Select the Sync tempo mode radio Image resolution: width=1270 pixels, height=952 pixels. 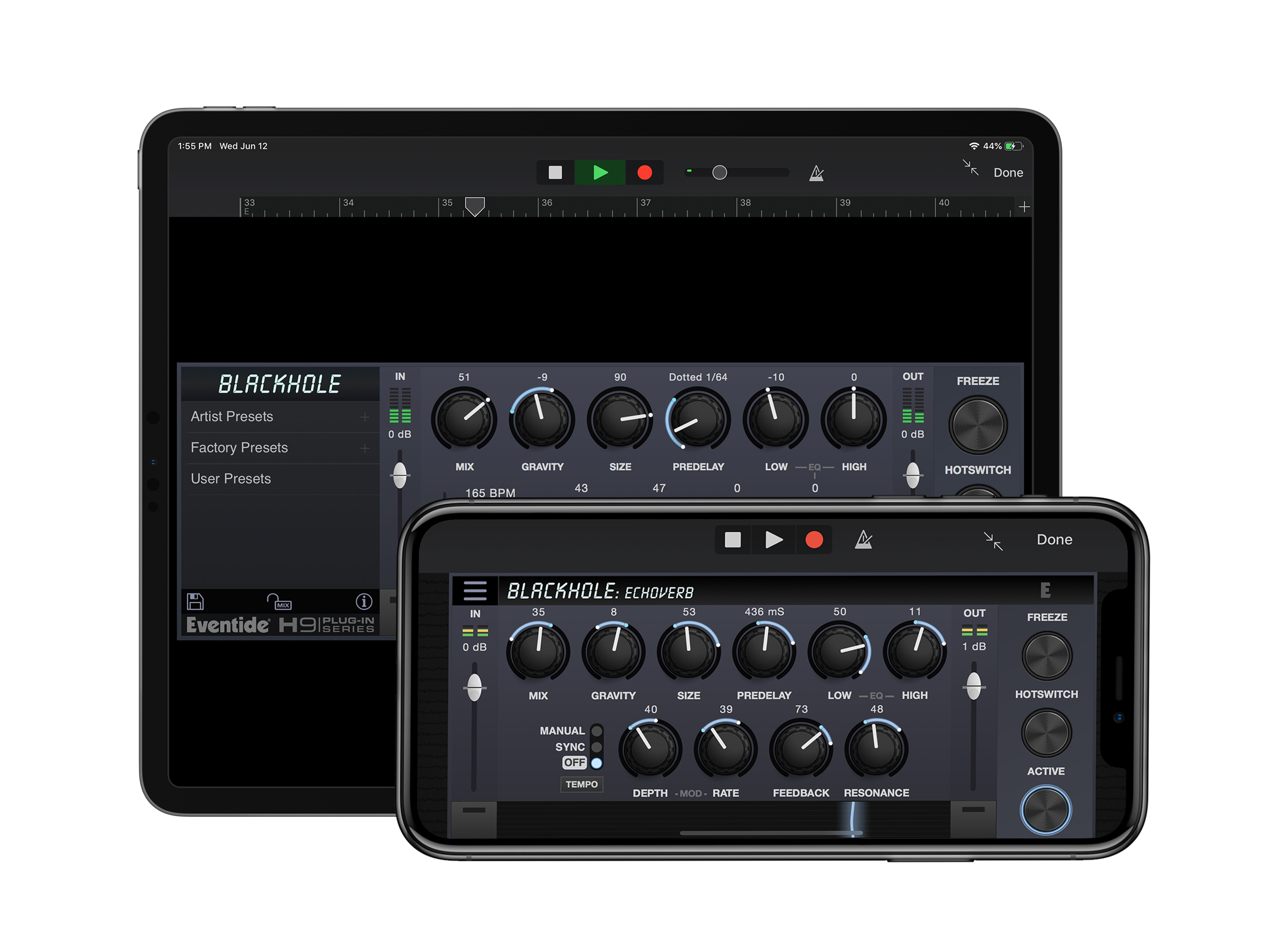596,747
